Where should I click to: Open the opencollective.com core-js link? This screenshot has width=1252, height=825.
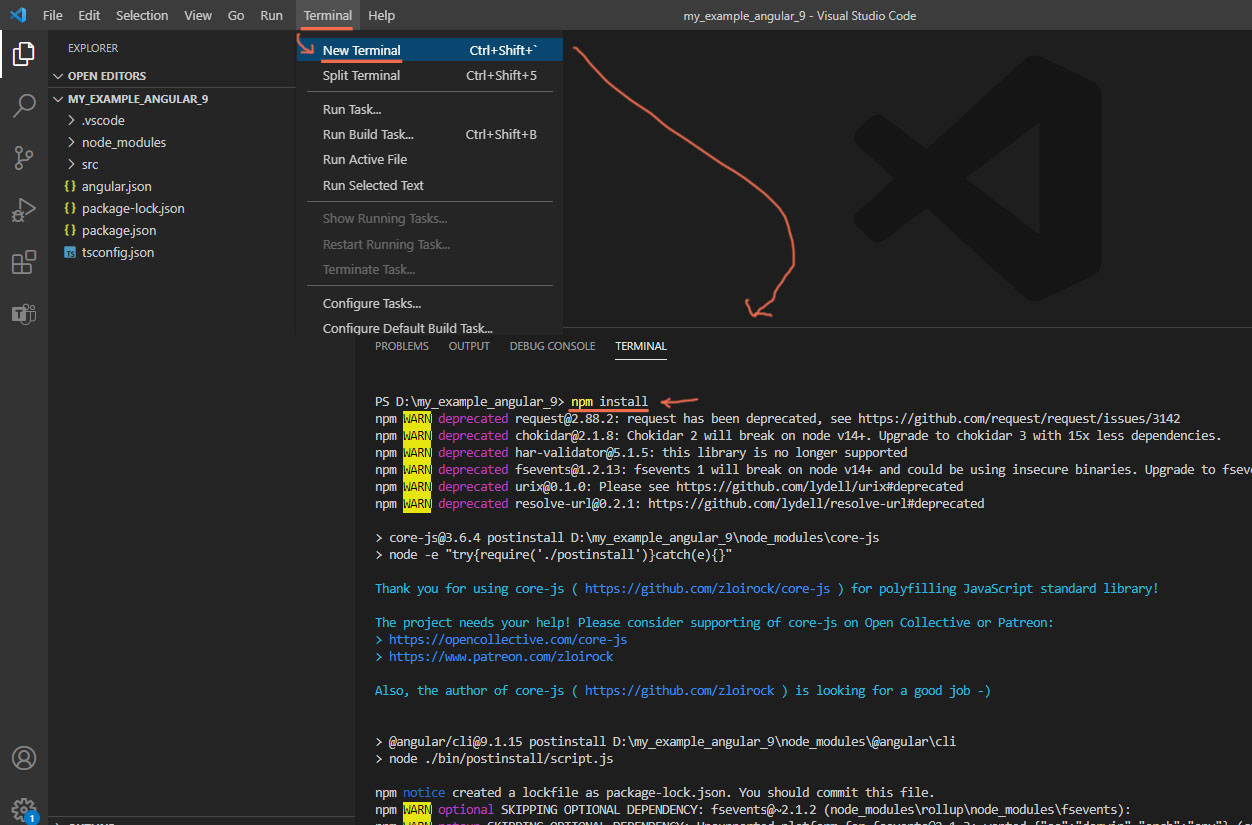(x=508, y=639)
